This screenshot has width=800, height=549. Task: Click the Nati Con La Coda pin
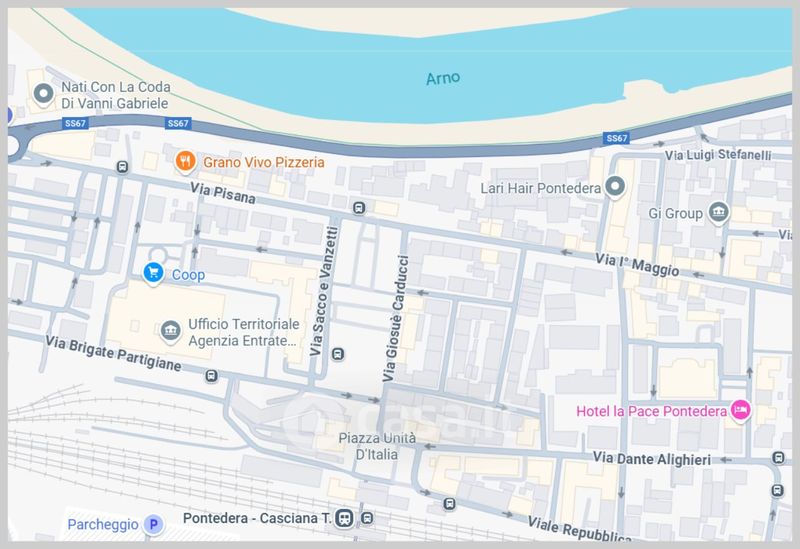[43, 94]
